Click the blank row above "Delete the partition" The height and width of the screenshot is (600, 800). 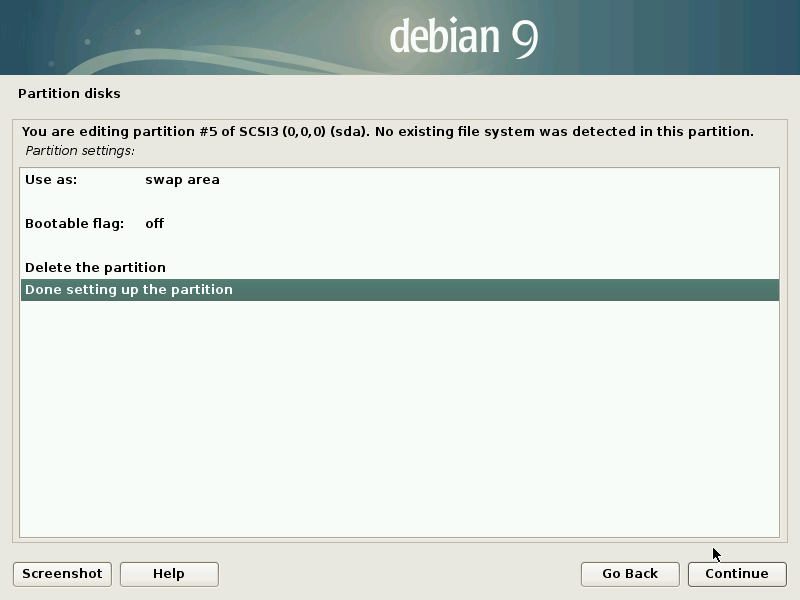click(x=400, y=246)
